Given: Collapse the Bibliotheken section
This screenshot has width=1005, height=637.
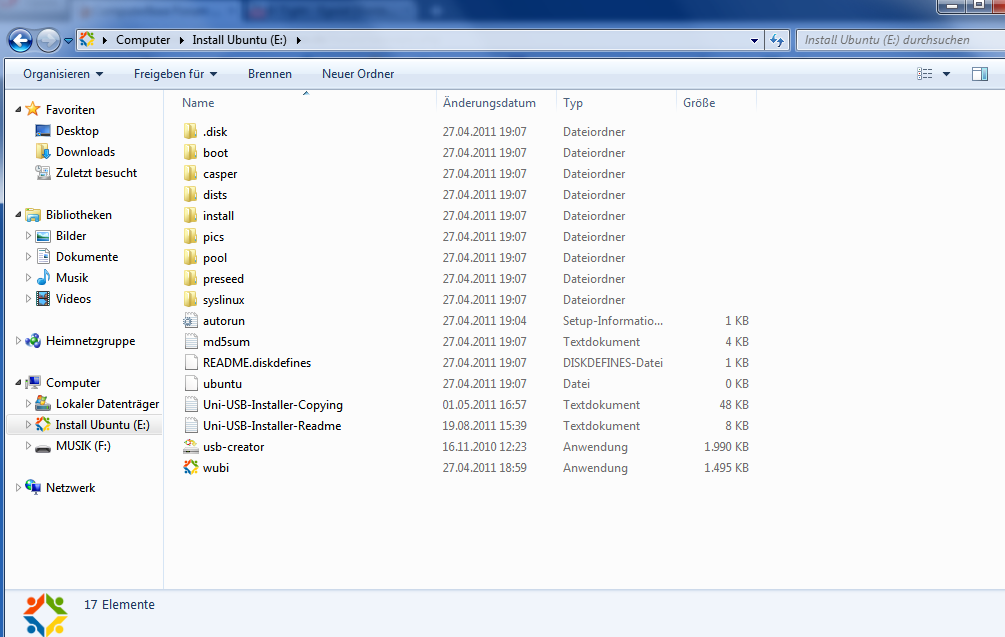Looking at the screenshot, I should [x=18, y=215].
